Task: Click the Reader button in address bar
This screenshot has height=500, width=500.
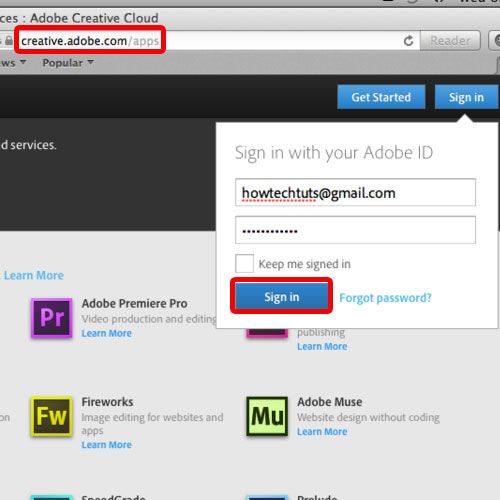Action: tap(450, 41)
